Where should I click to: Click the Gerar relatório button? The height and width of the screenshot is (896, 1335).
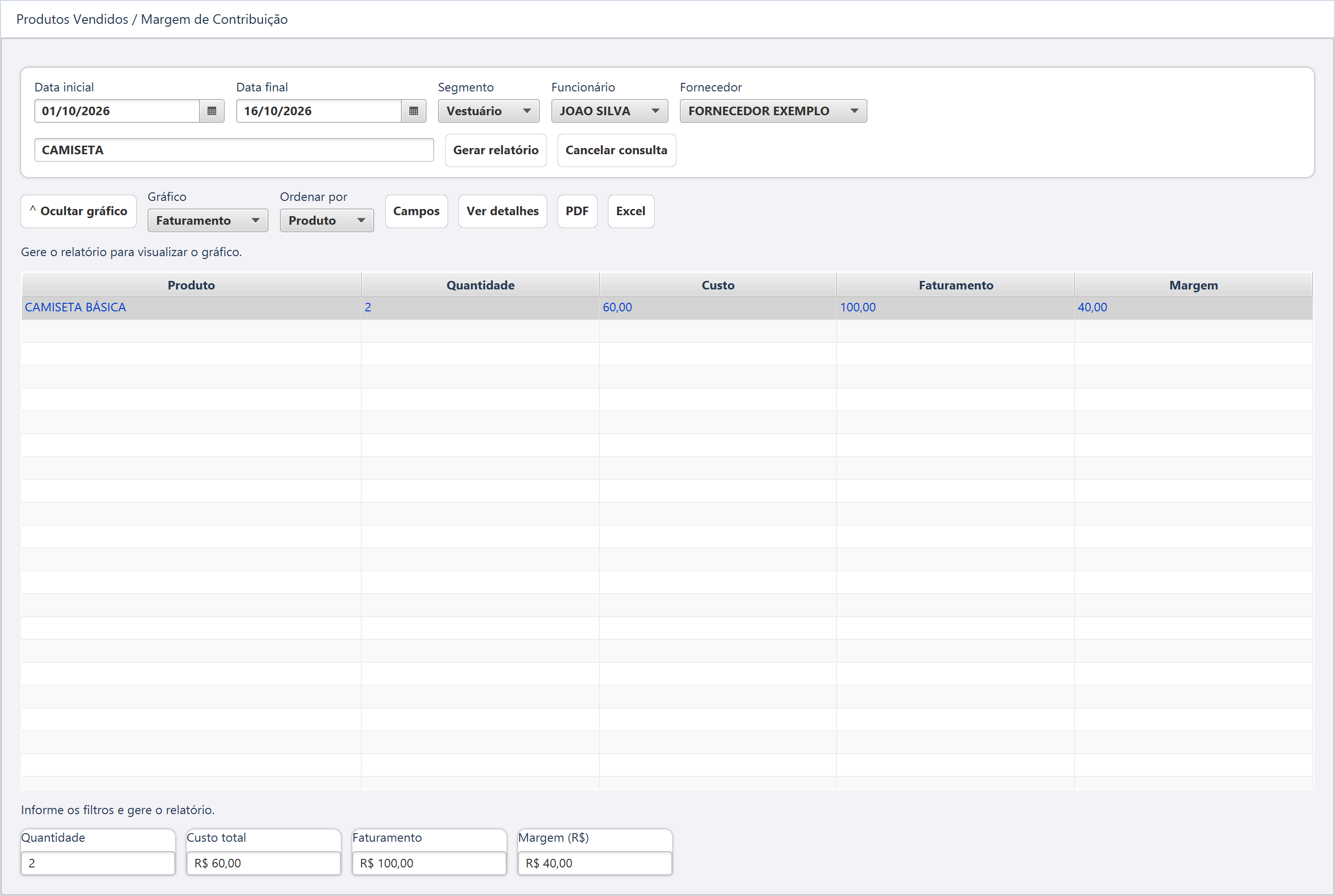[x=496, y=150]
